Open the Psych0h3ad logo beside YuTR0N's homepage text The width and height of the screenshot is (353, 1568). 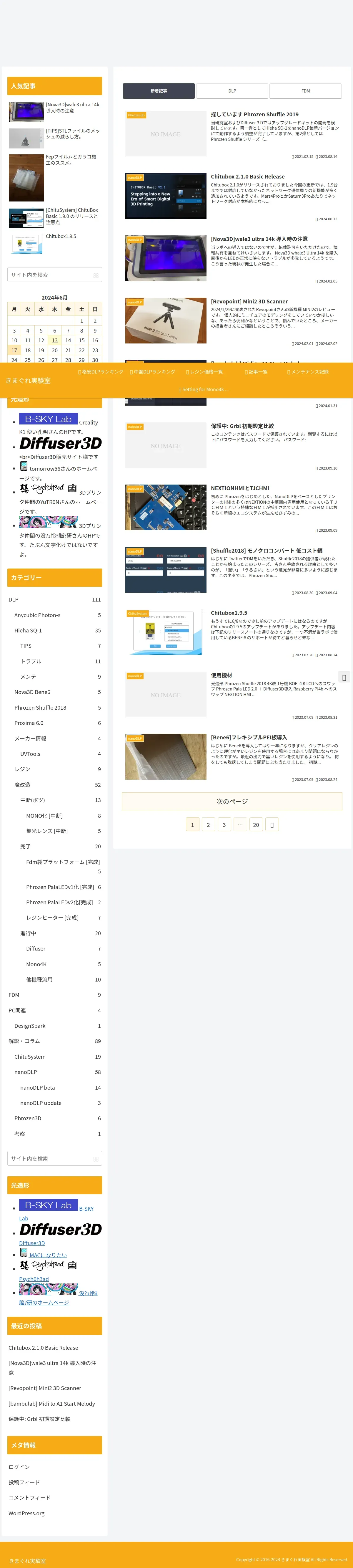pos(48,488)
